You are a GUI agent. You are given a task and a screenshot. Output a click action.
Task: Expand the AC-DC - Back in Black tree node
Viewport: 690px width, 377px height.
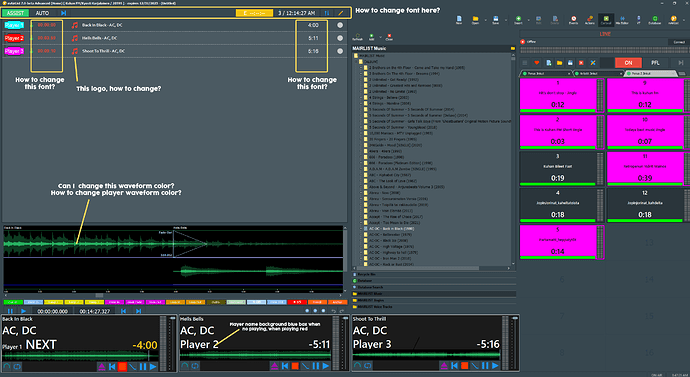(361, 229)
